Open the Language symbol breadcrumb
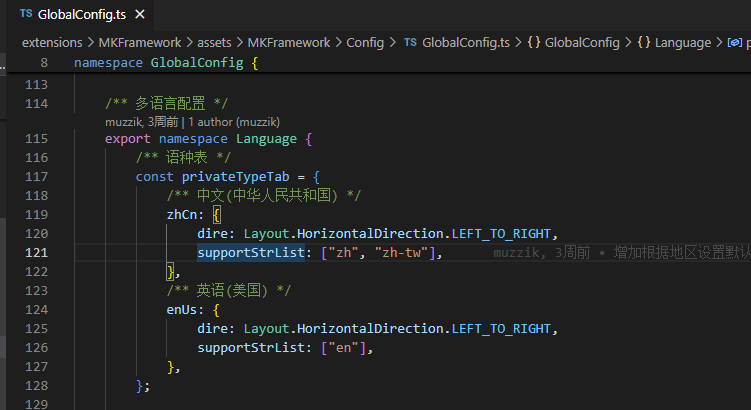This screenshot has width=751, height=410. coord(682,42)
